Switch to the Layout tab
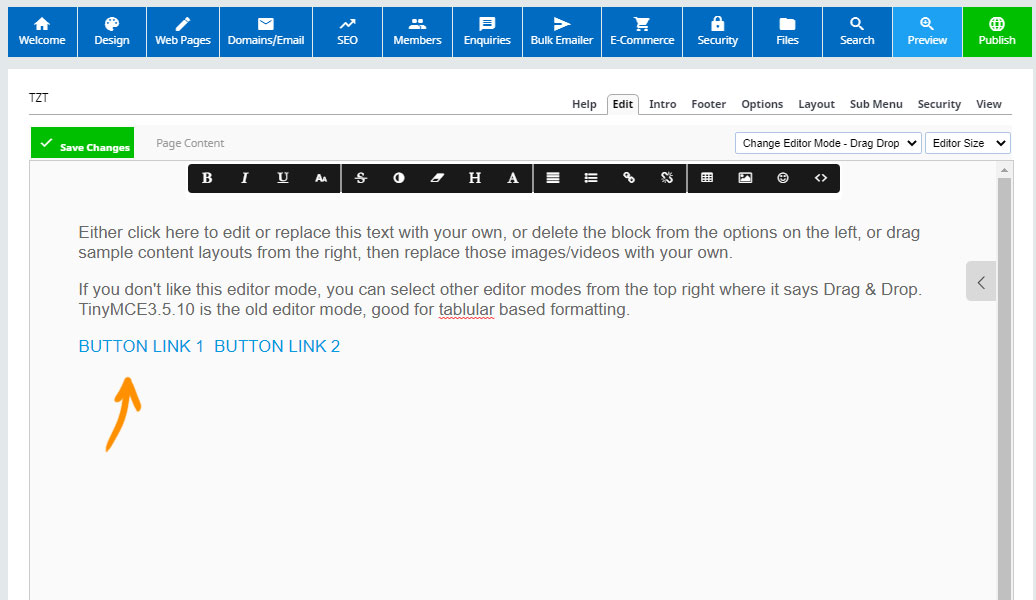 pyautogui.click(x=816, y=104)
